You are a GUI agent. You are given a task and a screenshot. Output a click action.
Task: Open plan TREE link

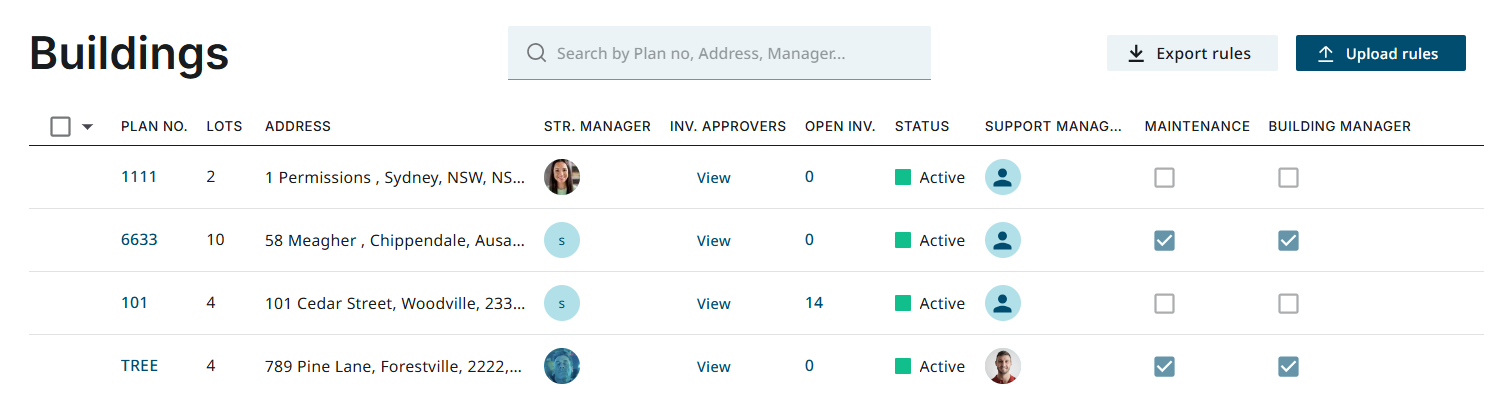coord(140,365)
